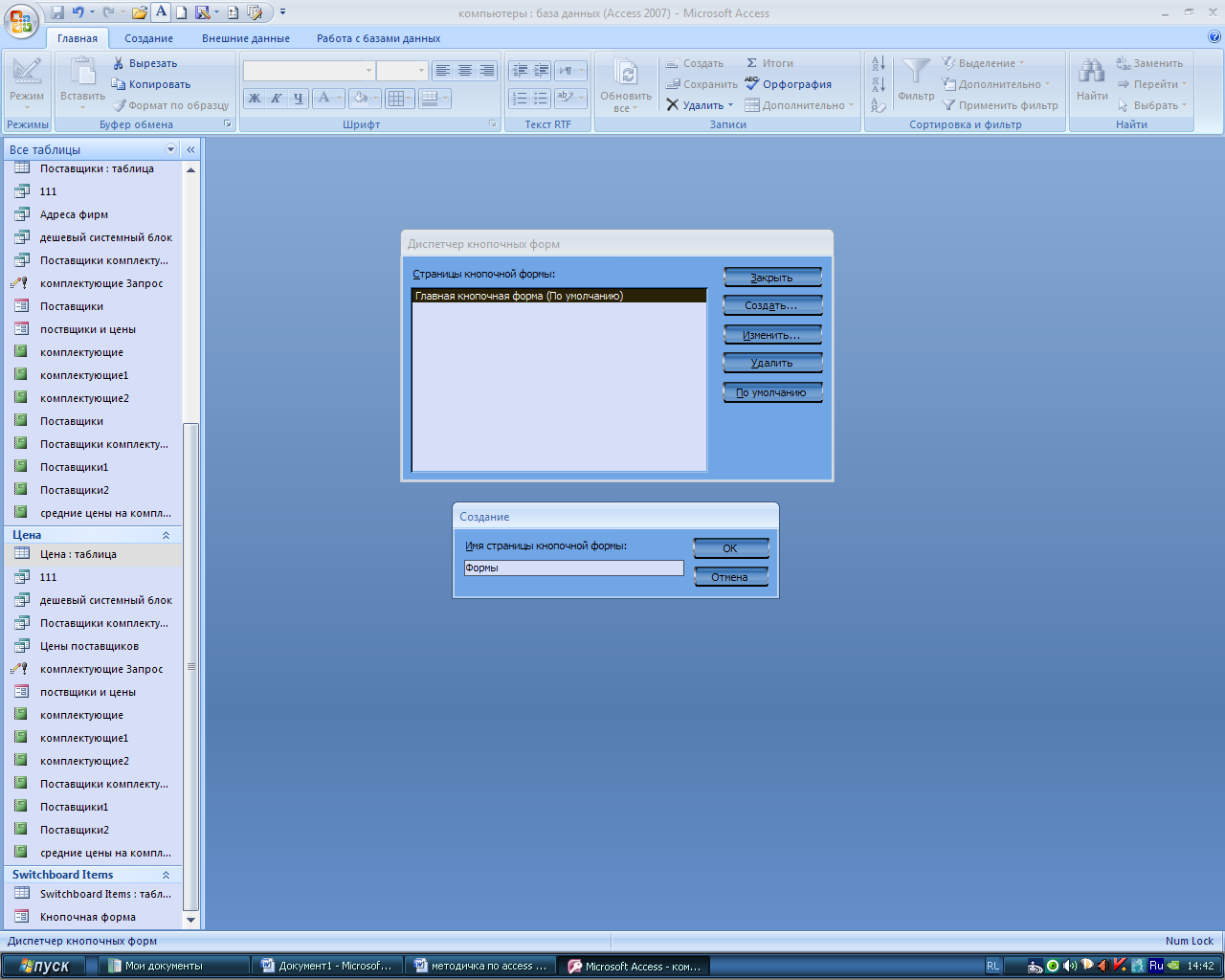Sort ascending with the А-Я icon
The width and height of the screenshot is (1225, 980).
879,64
